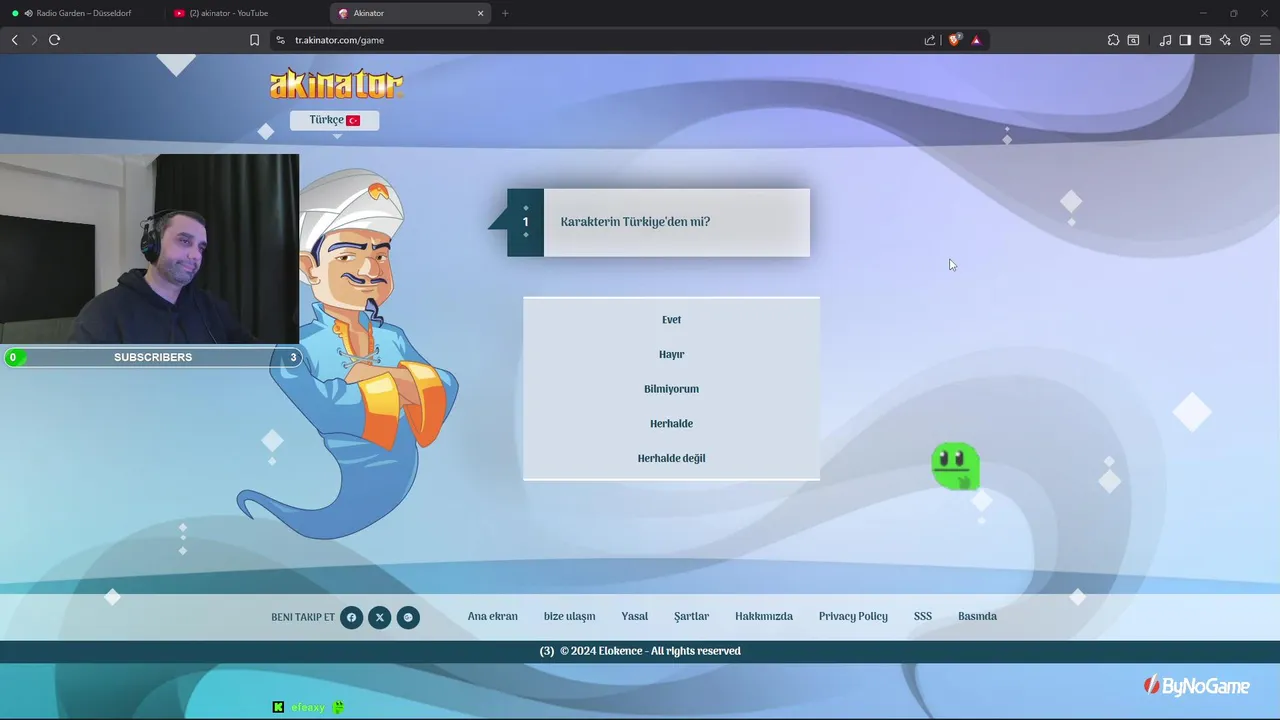The height and width of the screenshot is (720, 1280).
Task: Open Privacy Policy link
Action: [x=853, y=616]
